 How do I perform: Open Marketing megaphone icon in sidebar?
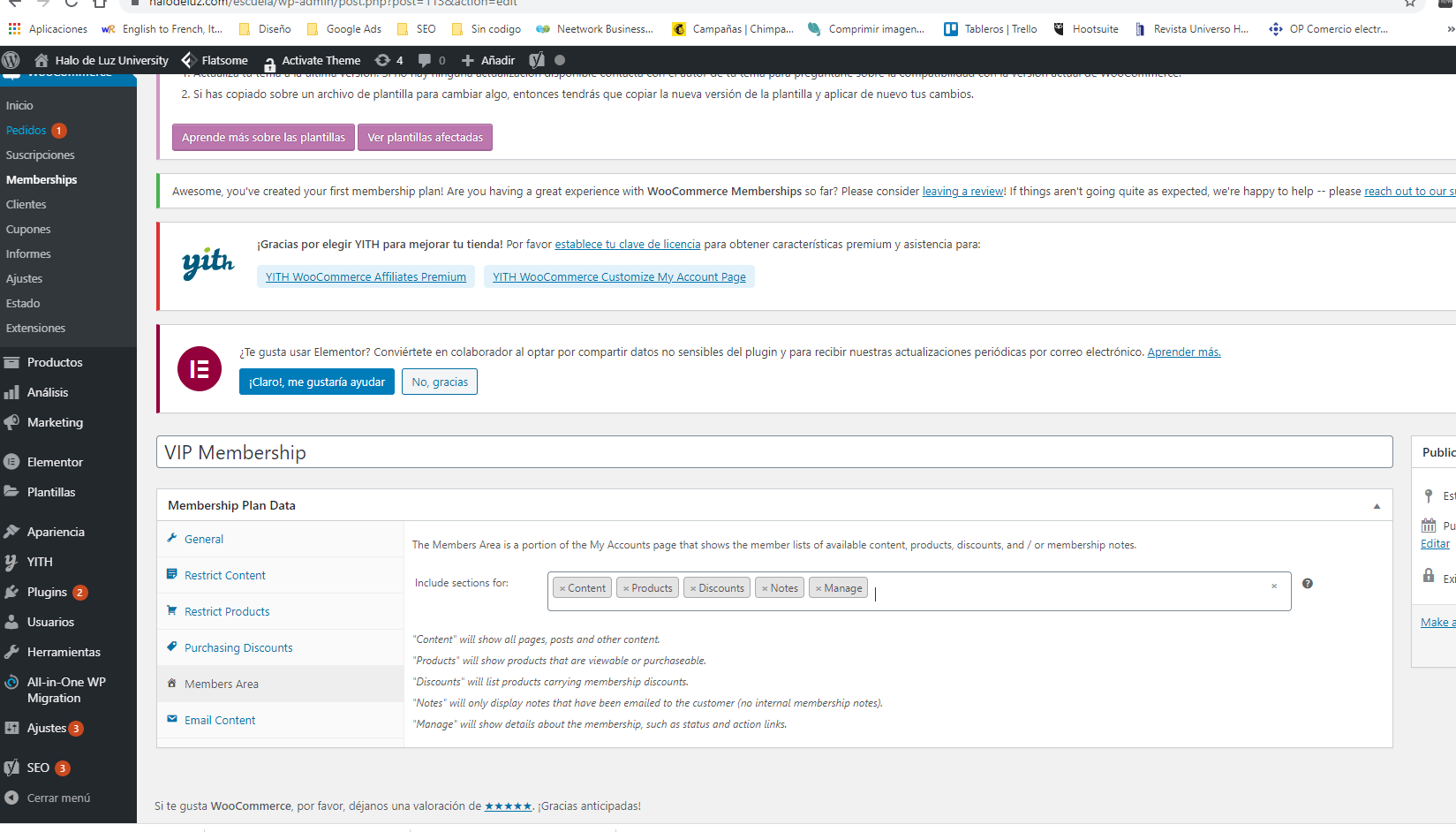[11, 422]
